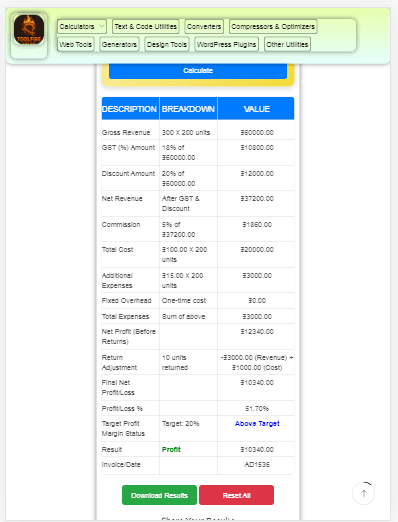Select the Fixed Overhead row label
The image size is (398, 522).
tap(126, 300)
